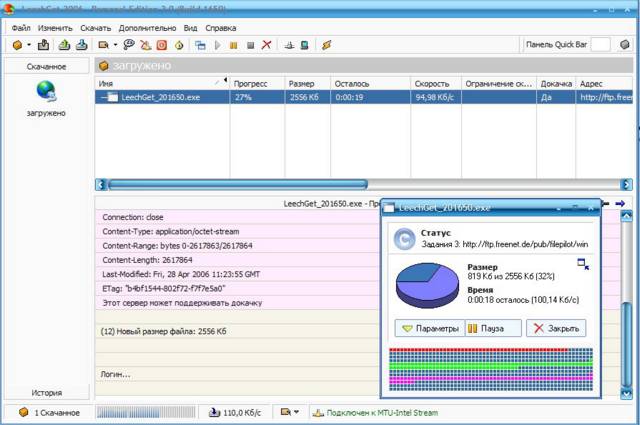Sort by the Скорость column header

(436, 83)
